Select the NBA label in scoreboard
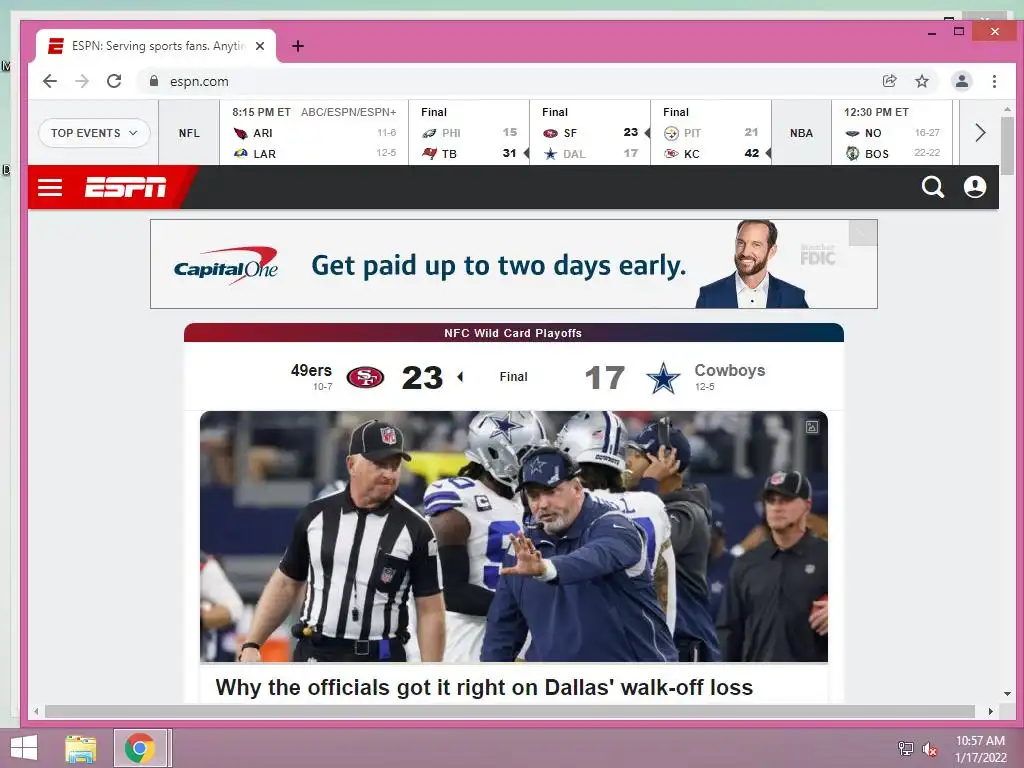 pyautogui.click(x=801, y=133)
